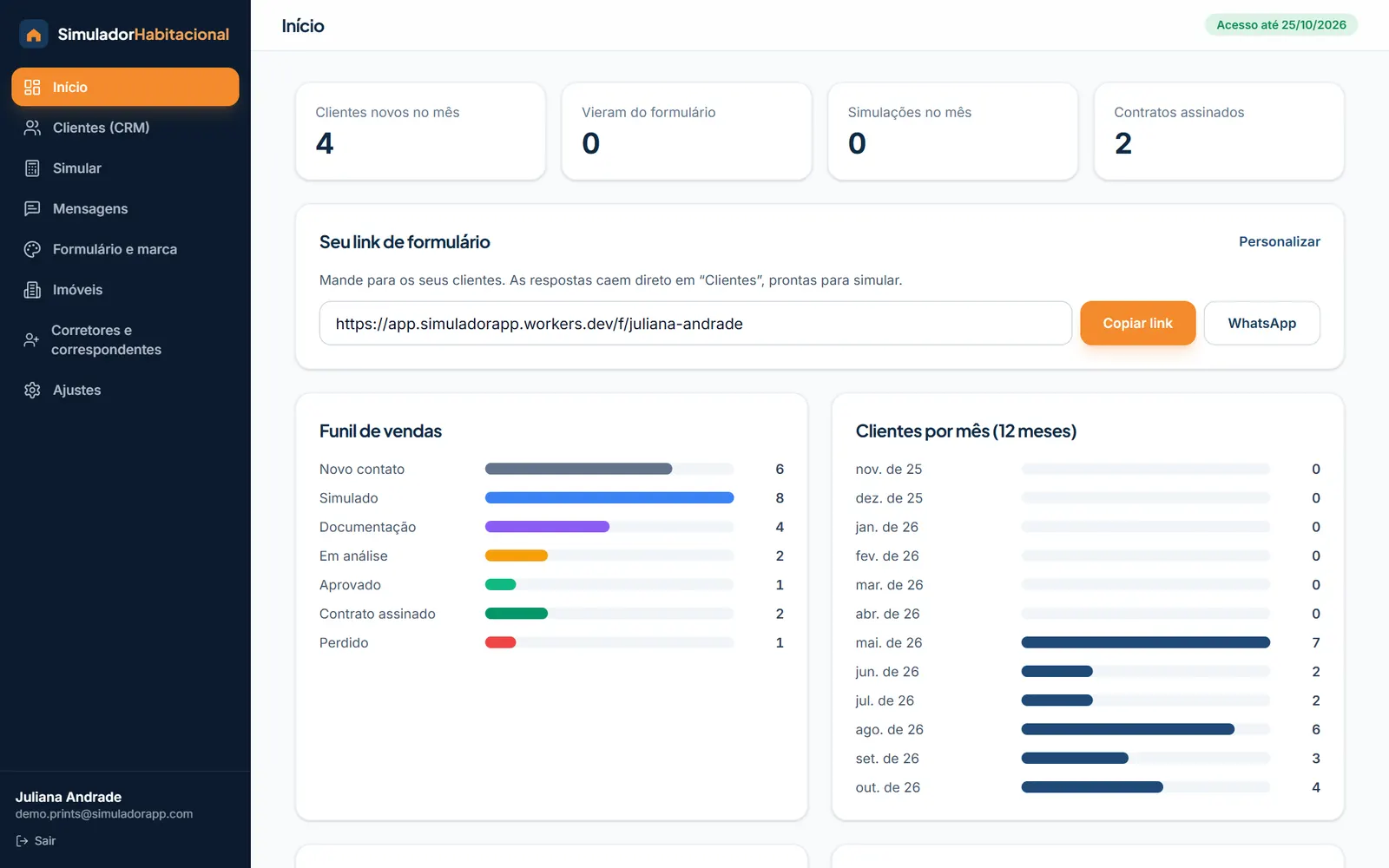Copy the form link with Copiar link
The height and width of the screenshot is (868, 1389).
(1137, 323)
